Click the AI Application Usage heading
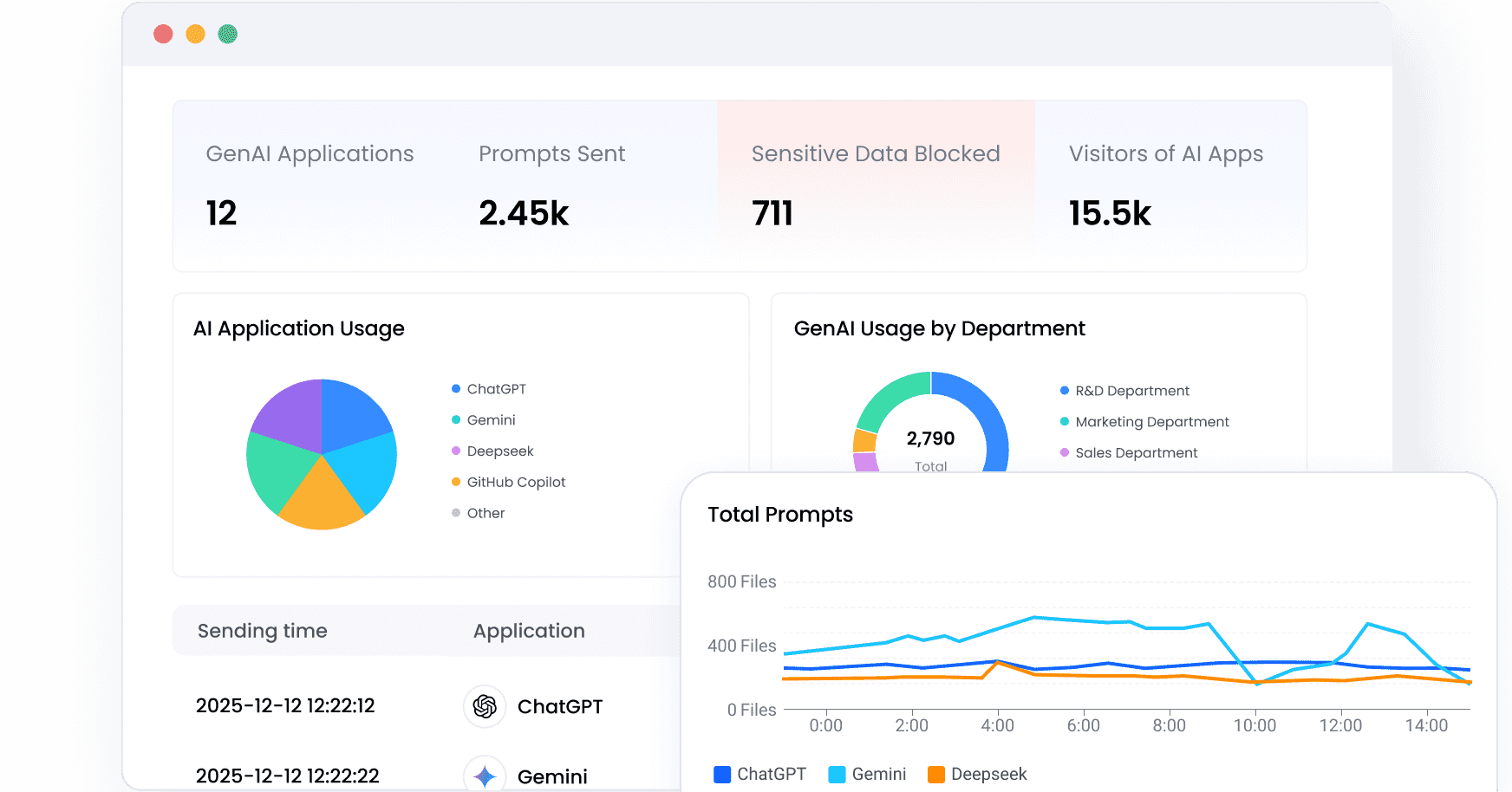Viewport: 1512px width, 792px height. click(x=299, y=329)
